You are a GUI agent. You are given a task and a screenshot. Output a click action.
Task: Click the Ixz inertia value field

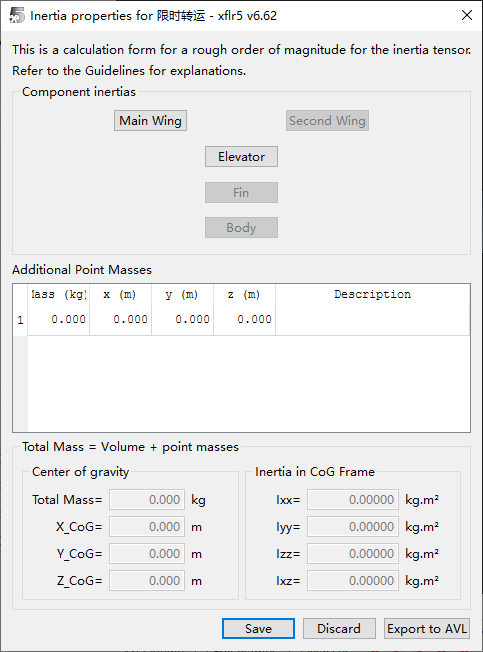point(353,580)
